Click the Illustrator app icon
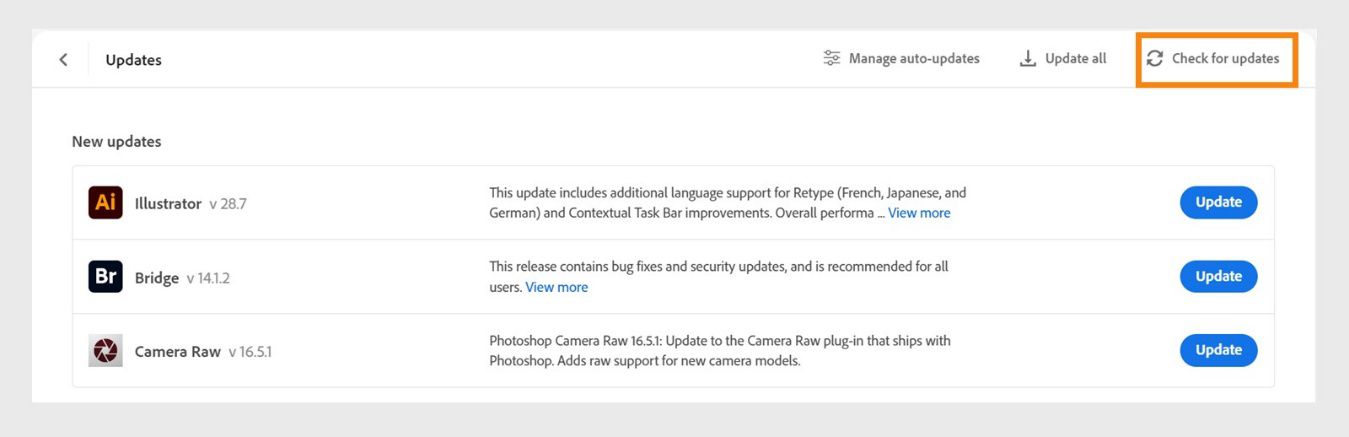This screenshot has width=1349, height=437. (105, 203)
